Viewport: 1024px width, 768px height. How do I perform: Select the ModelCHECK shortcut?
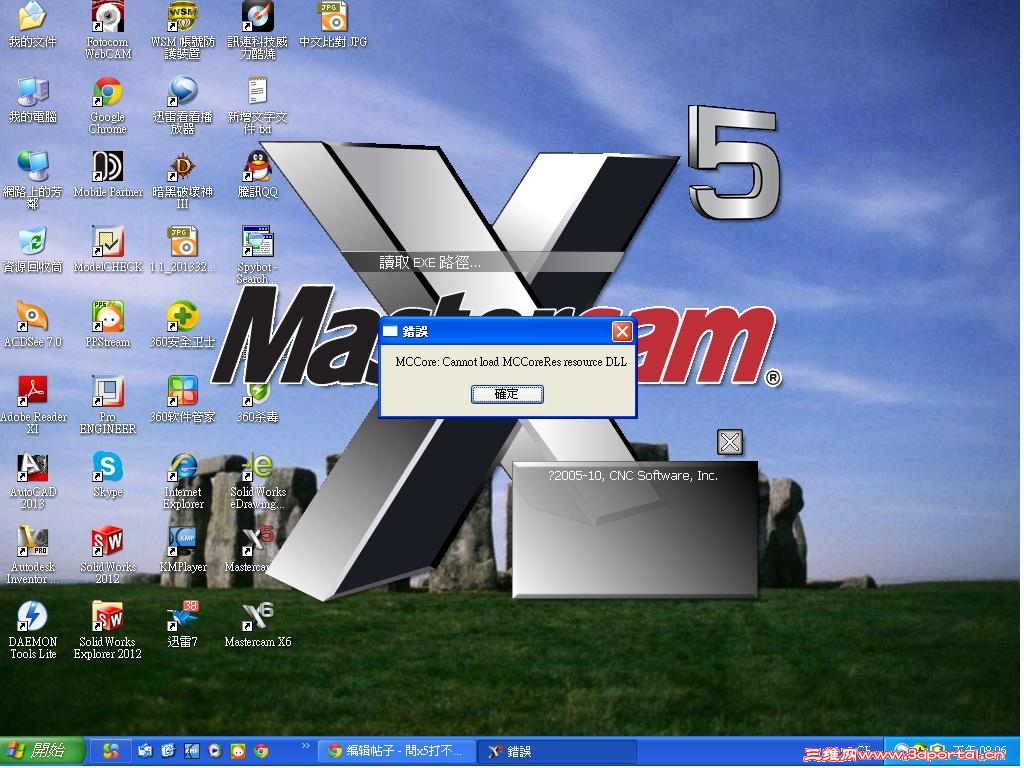[x=108, y=250]
